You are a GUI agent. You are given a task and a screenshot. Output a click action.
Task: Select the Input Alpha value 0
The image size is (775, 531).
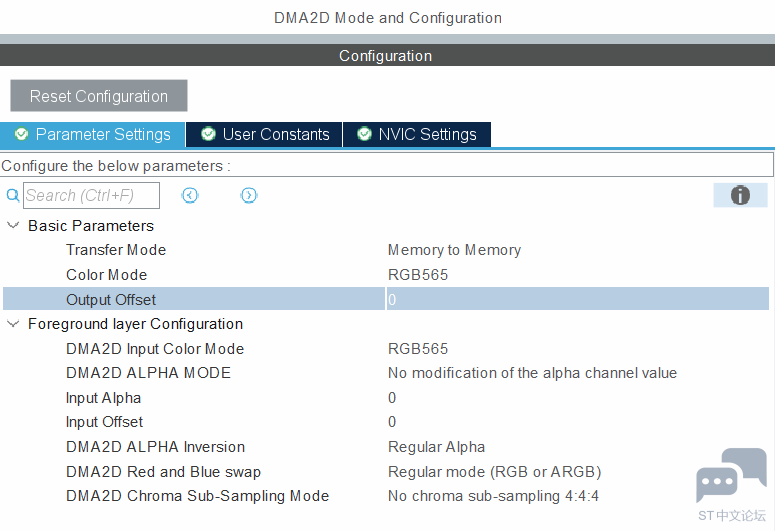[x=392, y=398]
